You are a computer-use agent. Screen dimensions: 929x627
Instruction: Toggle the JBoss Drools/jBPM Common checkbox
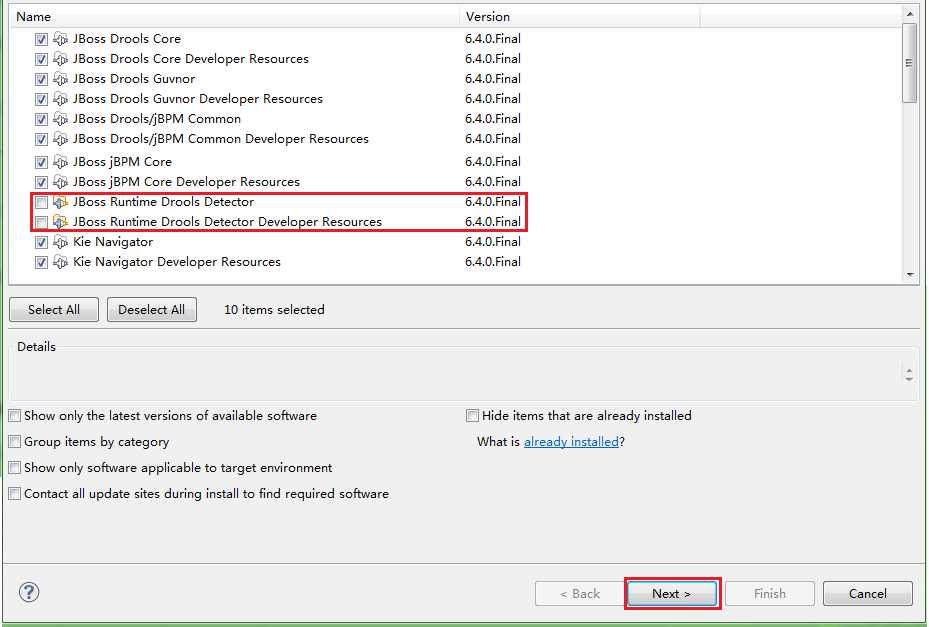point(41,120)
